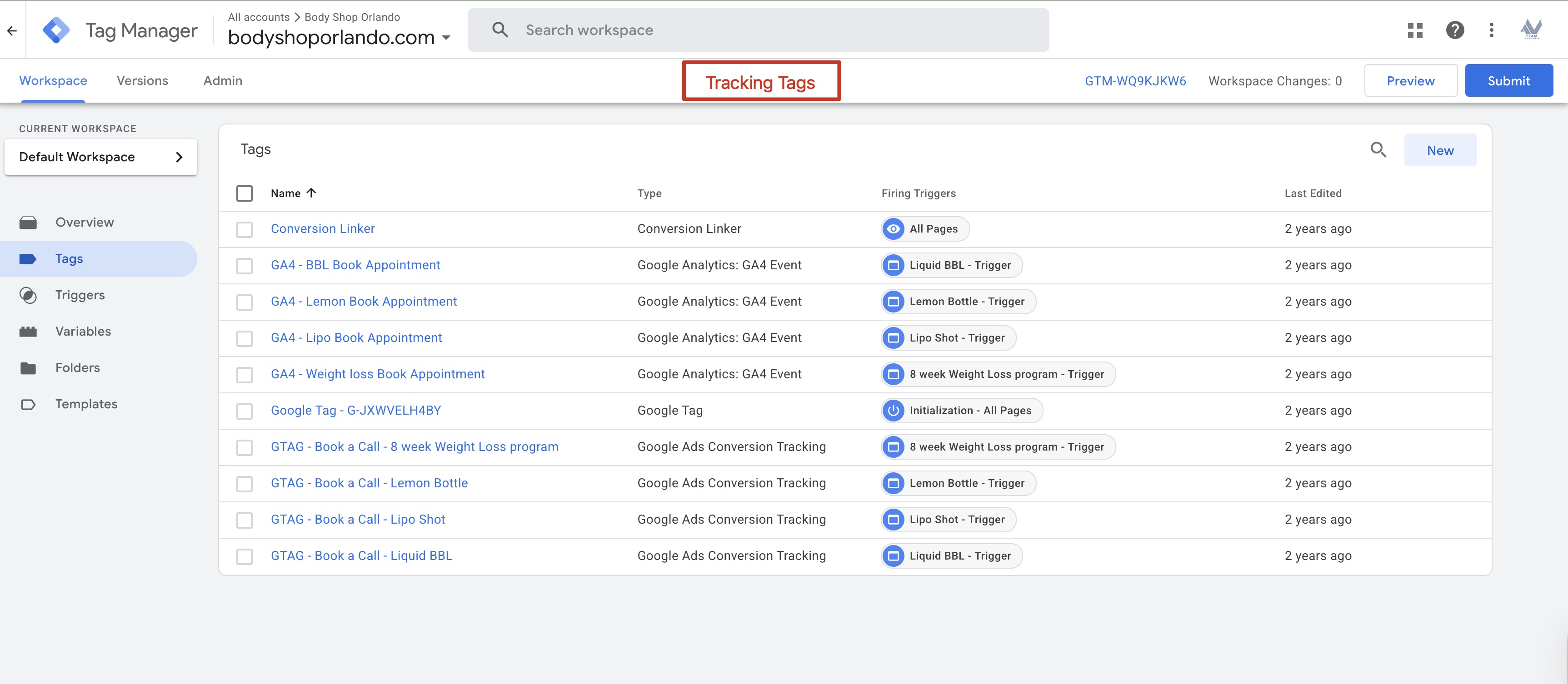
Task: Click the All Pages trigger eye icon
Action: point(893,229)
